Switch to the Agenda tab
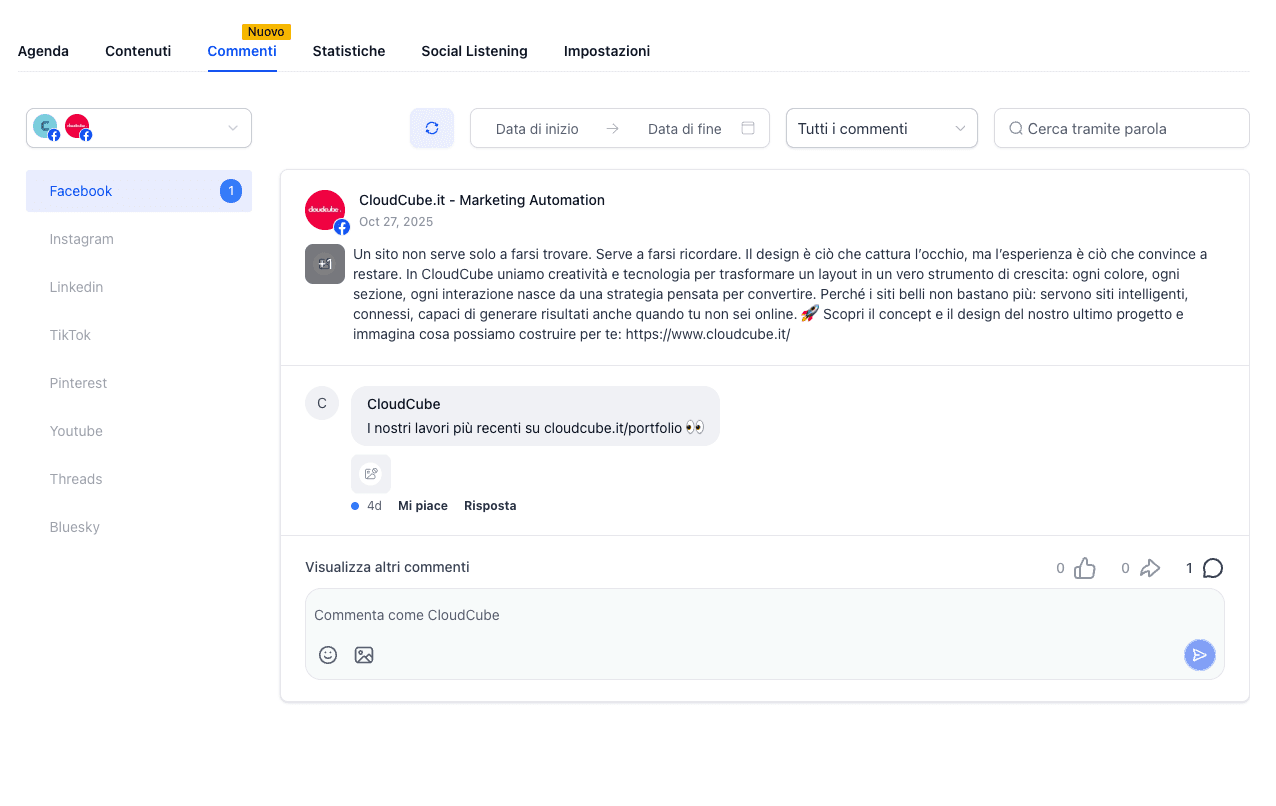This screenshot has width=1276, height=806. click(x=43, y=51)
